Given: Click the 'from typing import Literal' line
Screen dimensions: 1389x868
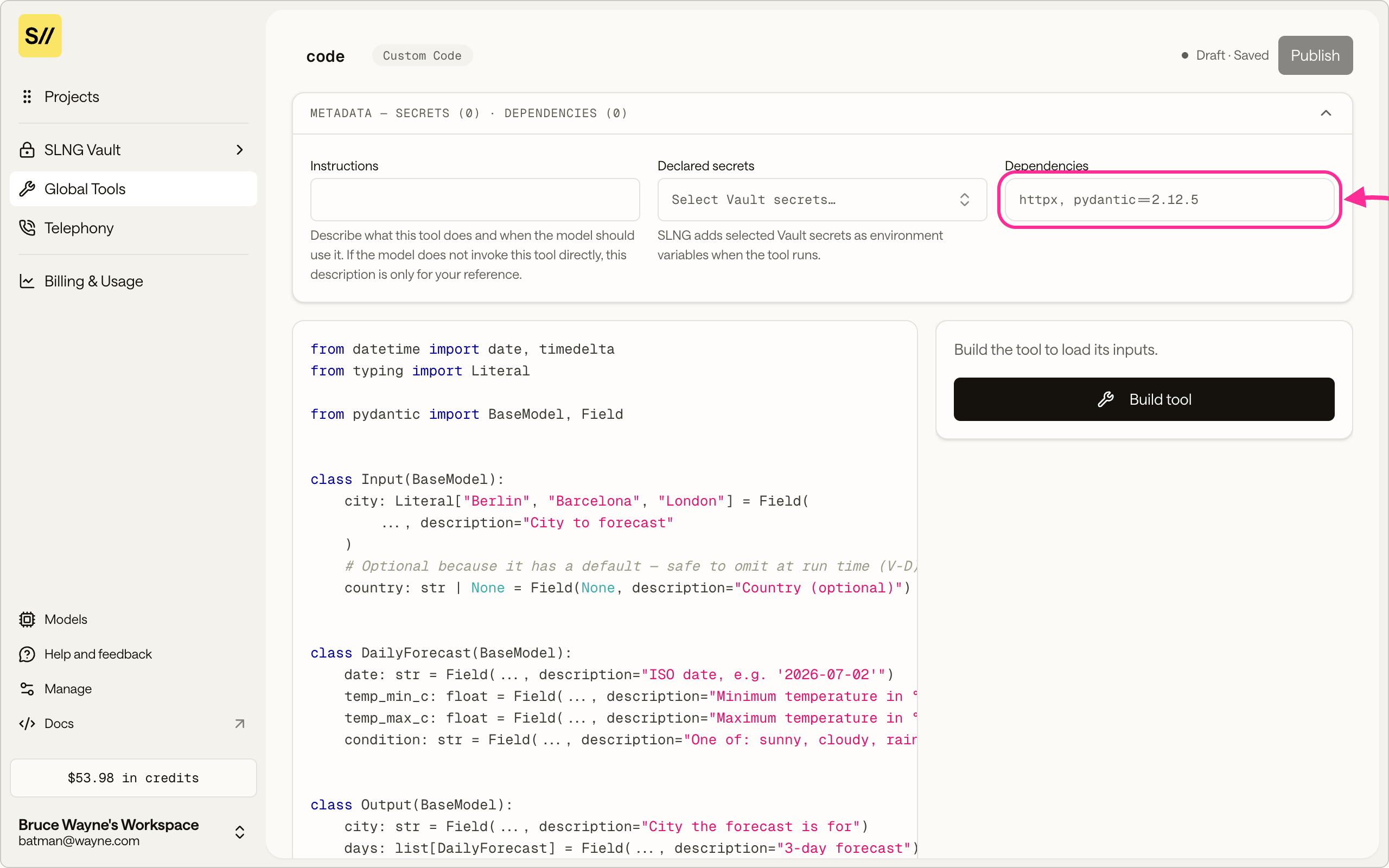Looking at the screenshot, I should click(x=419, y=371).
